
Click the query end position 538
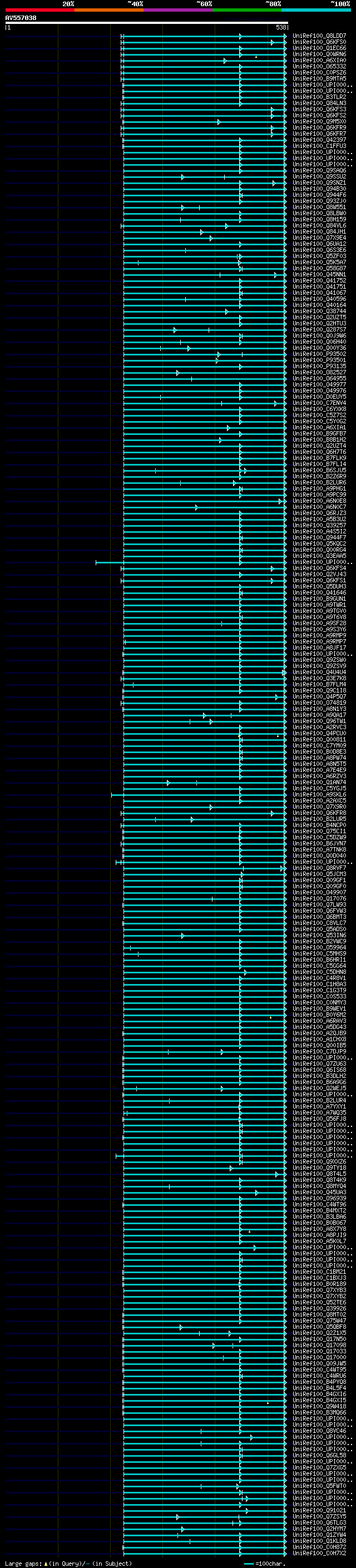[x=280, y=27]
